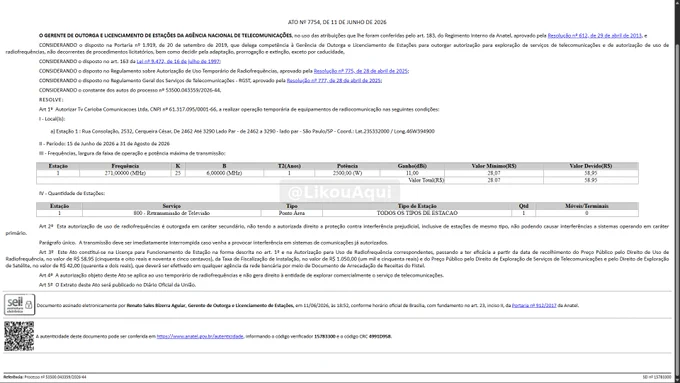This screenshot has width=680, height=383.
Task: Click the Período 15 de Junho line
Action: point(104,144)
